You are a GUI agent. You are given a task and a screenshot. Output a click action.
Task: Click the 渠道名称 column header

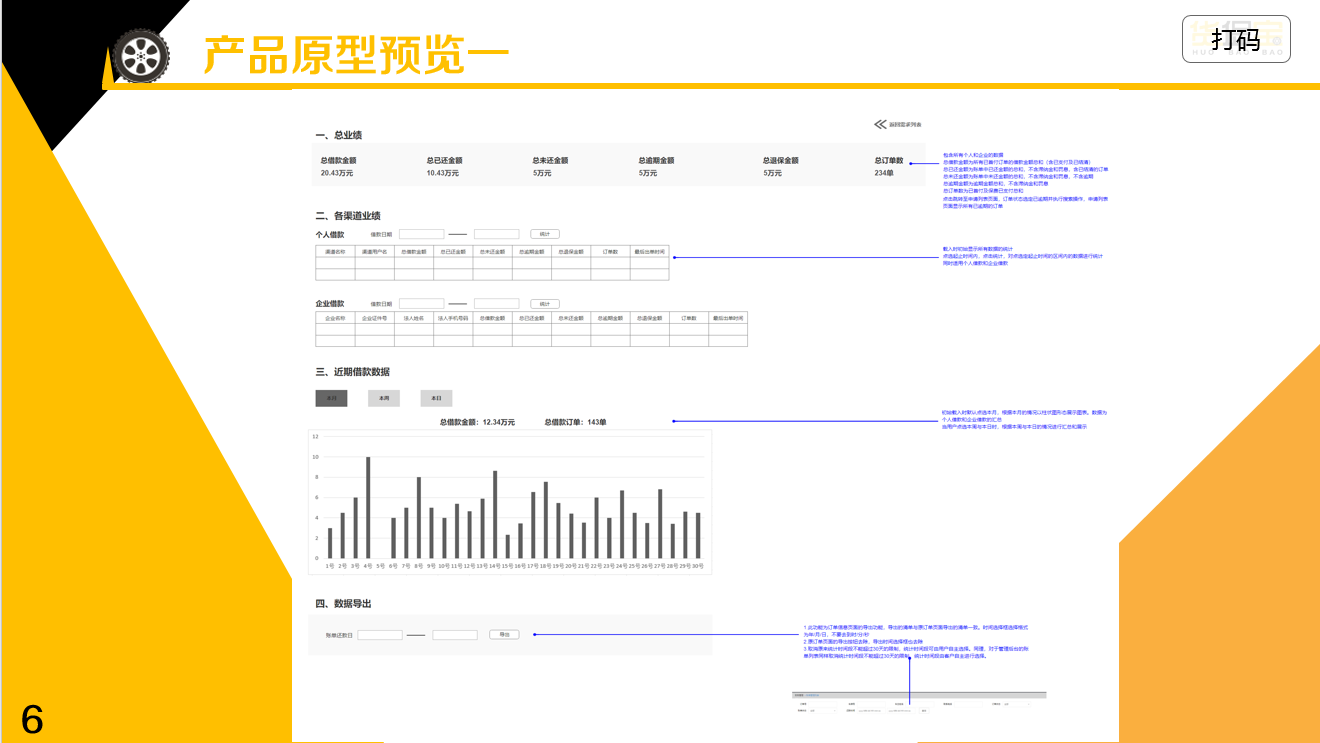[x=335, y=252]
